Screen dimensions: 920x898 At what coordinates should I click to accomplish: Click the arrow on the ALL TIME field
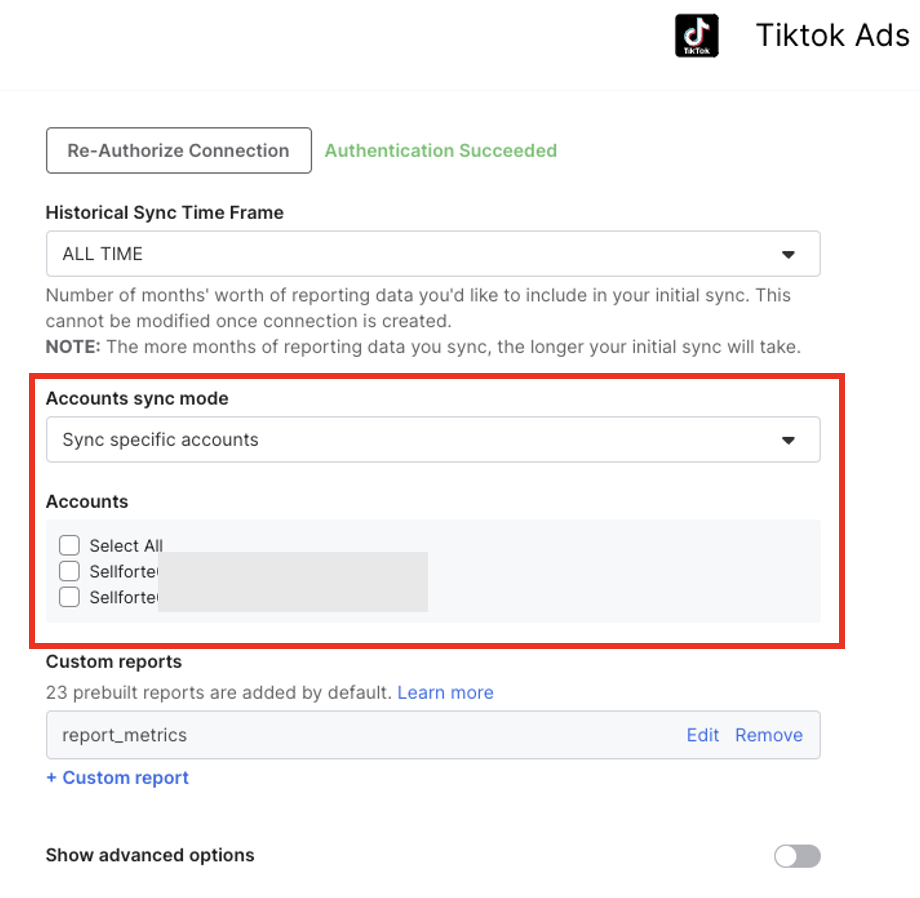[x=788, y=254]
